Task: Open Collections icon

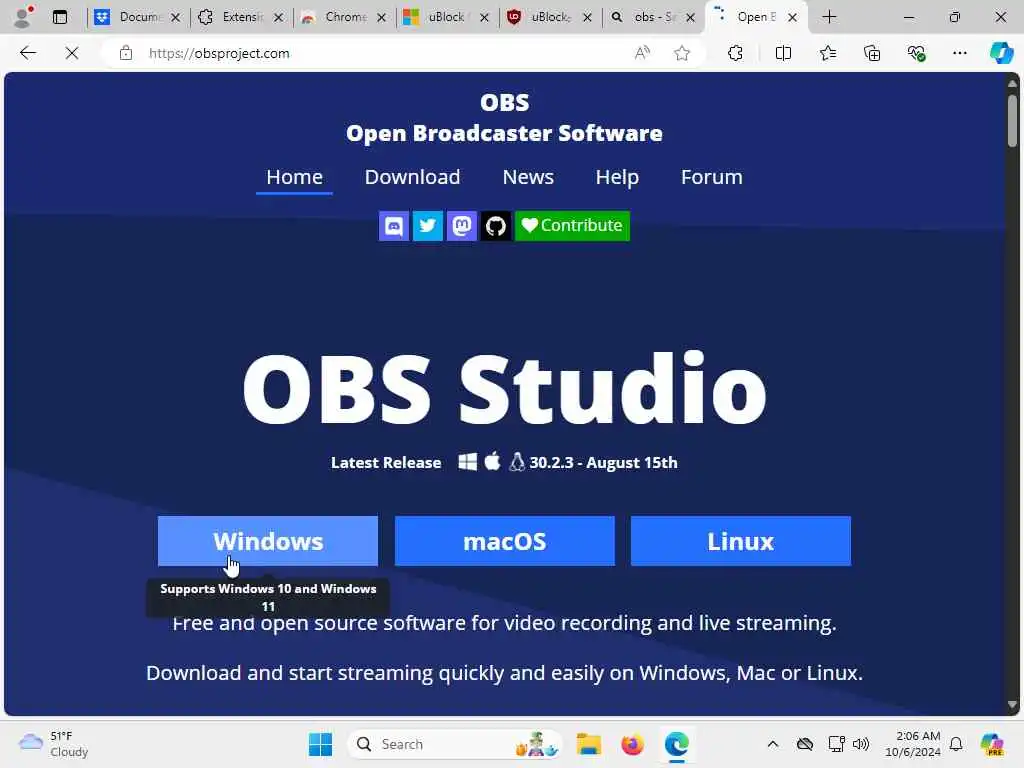Action: click(872, 53)
